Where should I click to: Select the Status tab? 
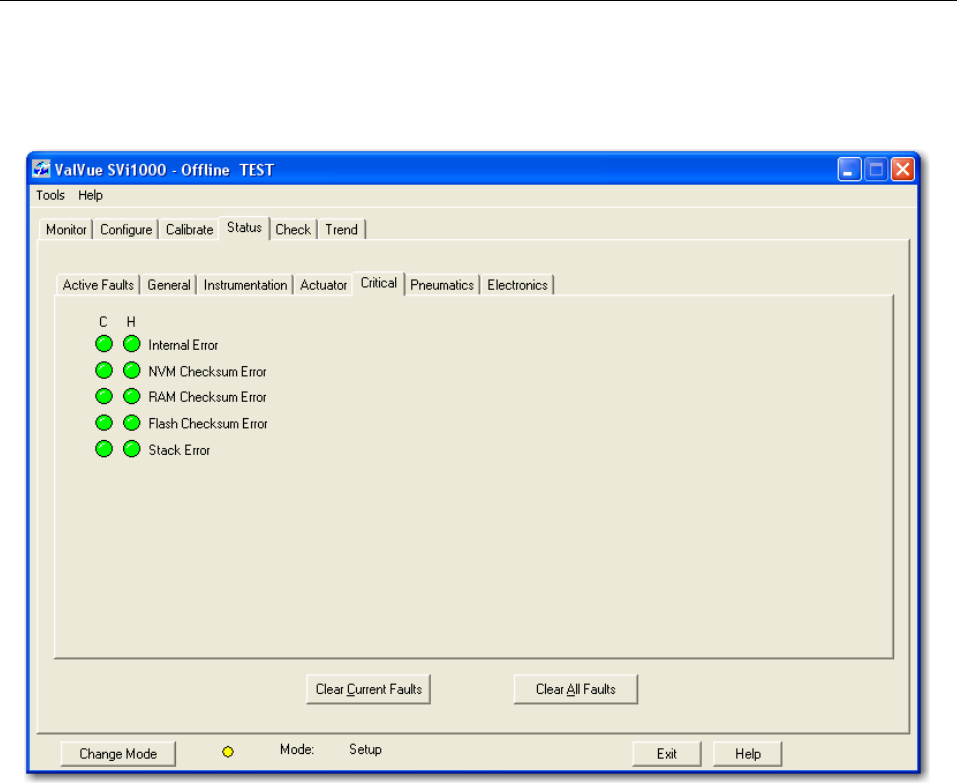click(x=244, y=228)
